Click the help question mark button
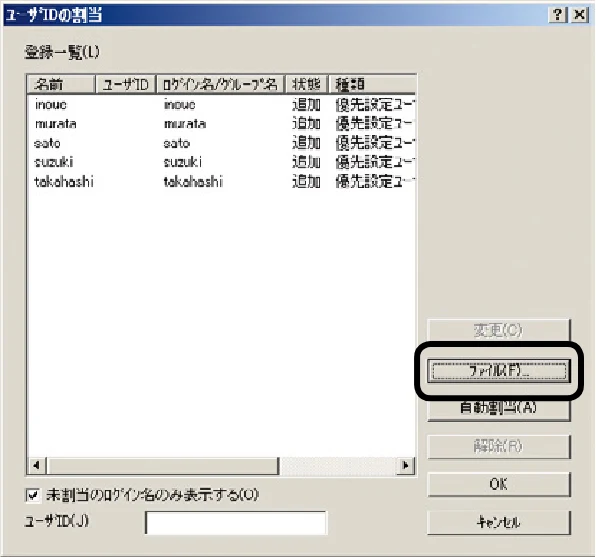 558,15
